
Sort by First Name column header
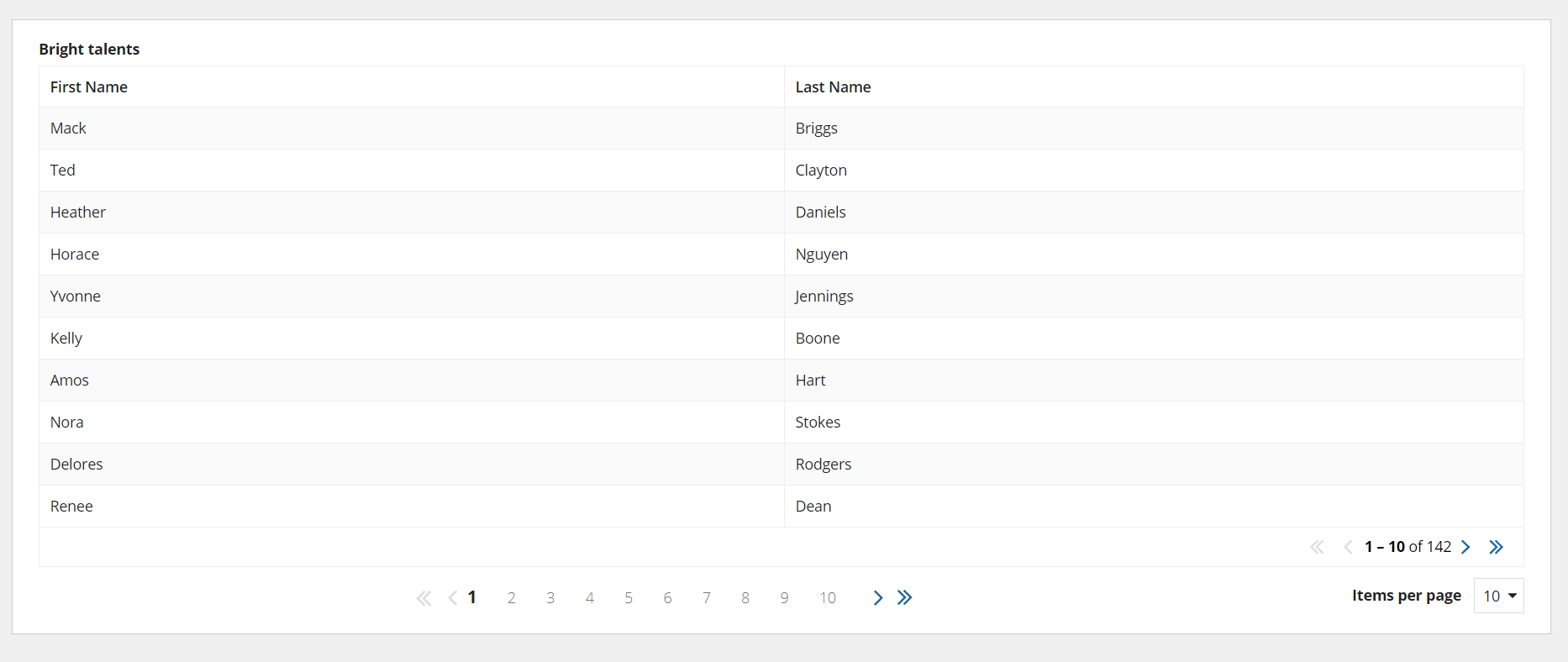click(x=89, y=87)
